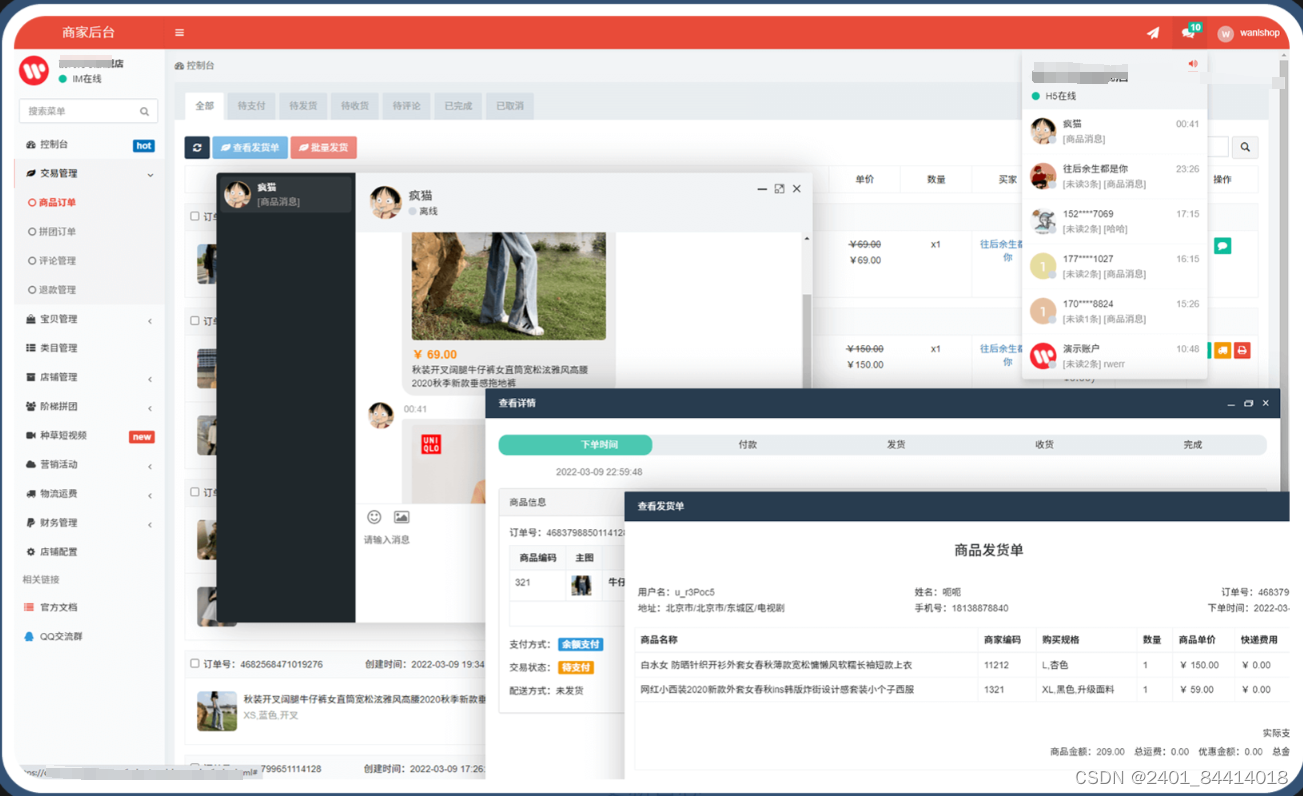The image size is (1303, 796).
Task: Switch to the 待收货 orders tab
Action: tap(355, 105)
